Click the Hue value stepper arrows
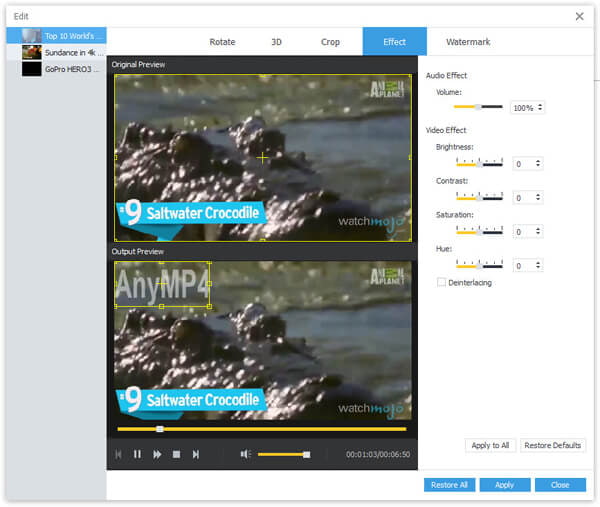The image size is (600, 507). (538, 265)
